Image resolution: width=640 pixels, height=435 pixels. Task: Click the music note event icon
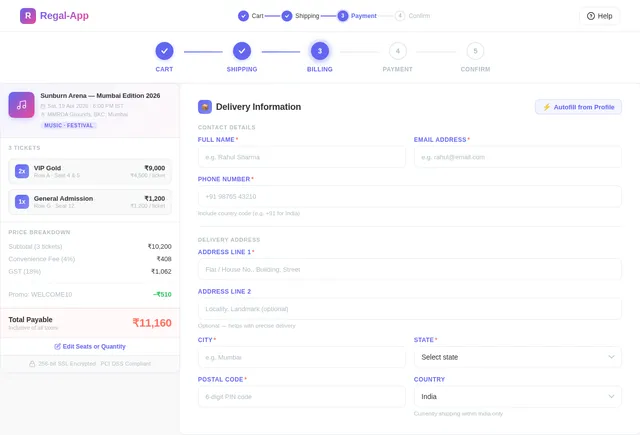(x=21, y=105)
